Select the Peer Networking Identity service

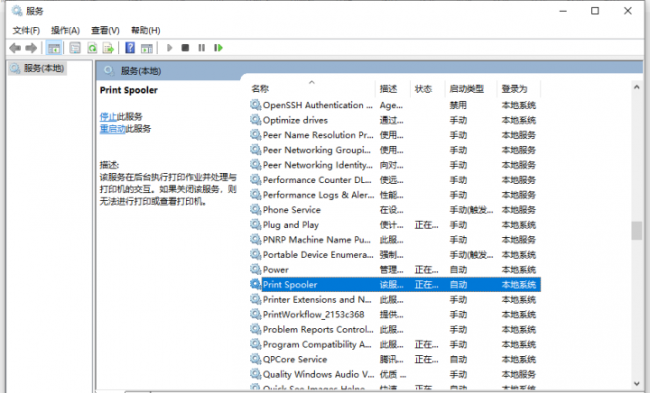click(395, 165)
